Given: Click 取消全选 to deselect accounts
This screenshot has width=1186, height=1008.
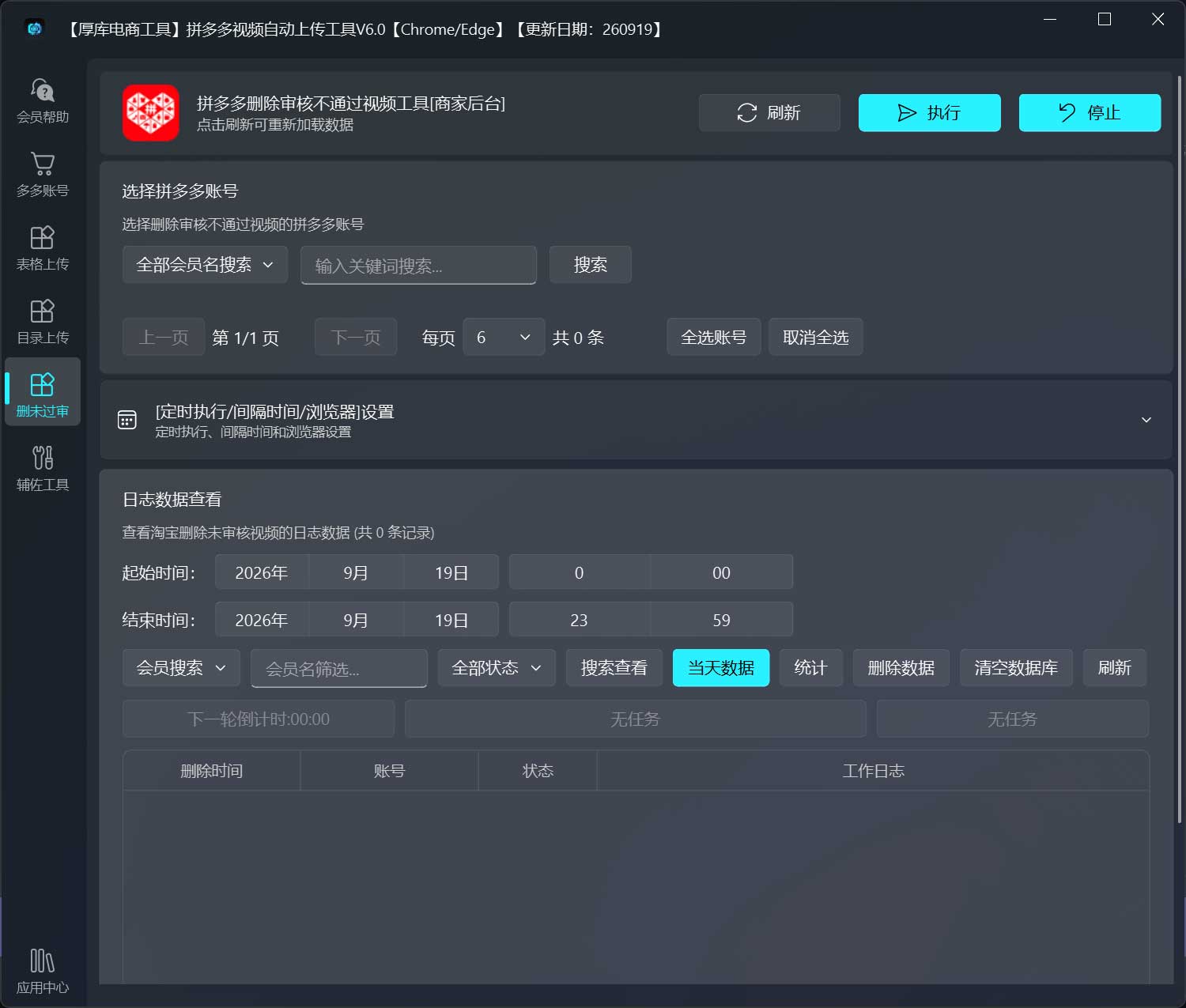Looking at the screenshot, I should click(x=816, y=338).
